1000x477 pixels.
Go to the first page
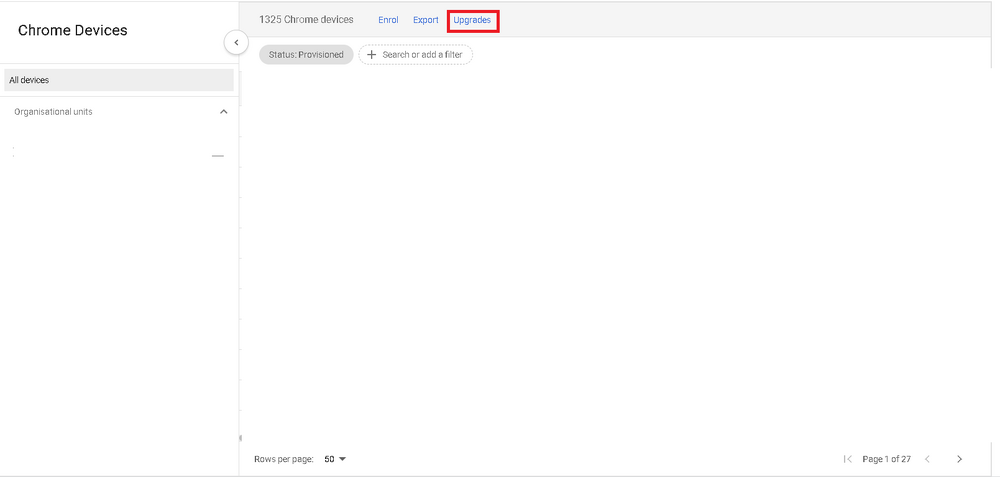point(848,459)
